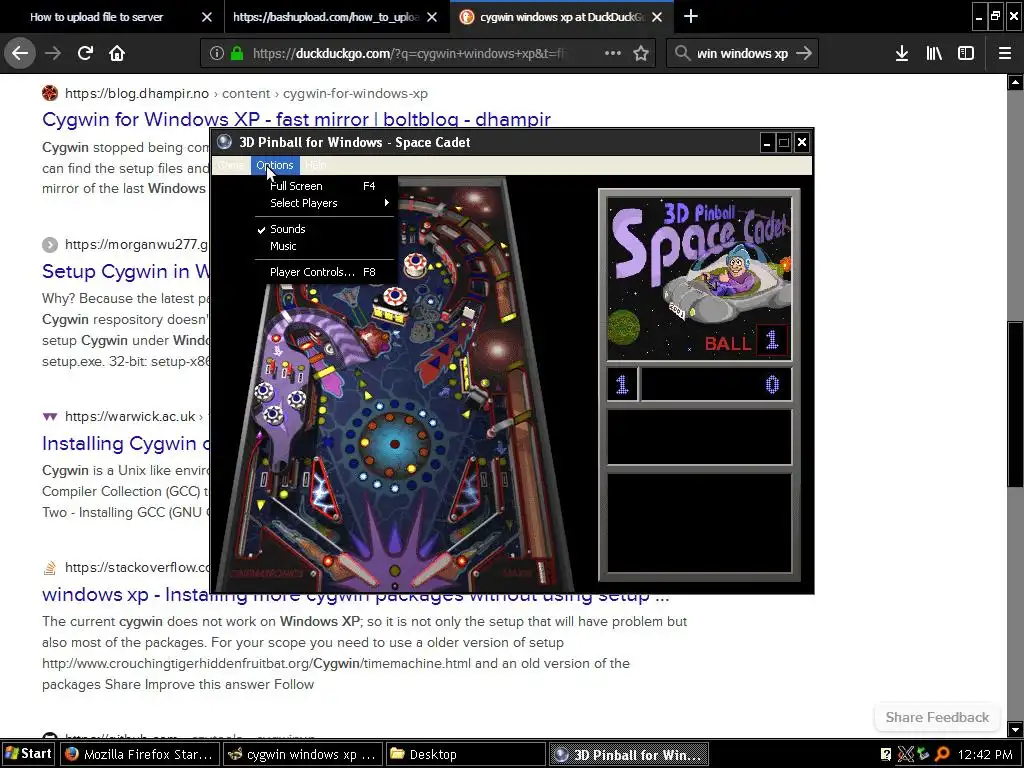Click the Pinball score display showing 0
Image resolution: width=1024 pixels, height=768 pixels.
tap(716, 384)
